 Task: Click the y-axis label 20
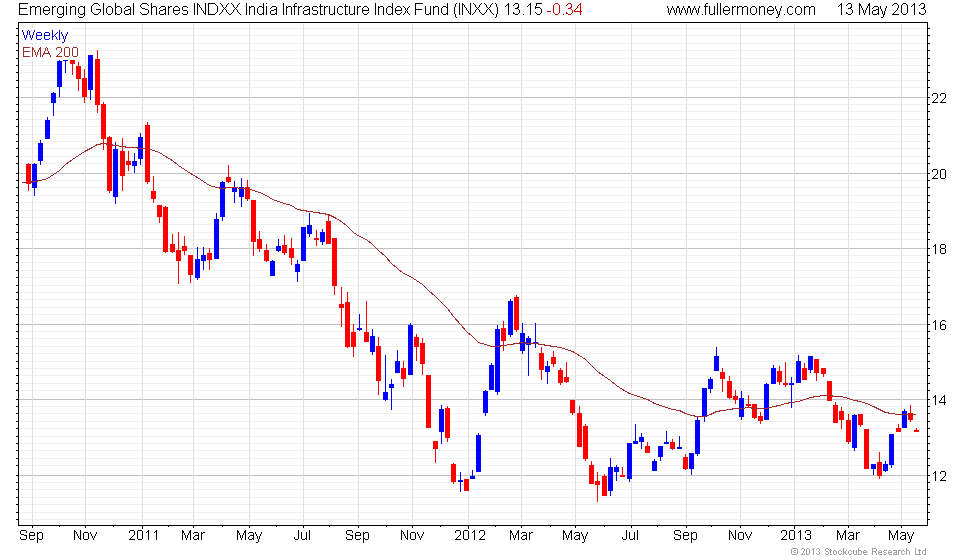coord(939,174)
